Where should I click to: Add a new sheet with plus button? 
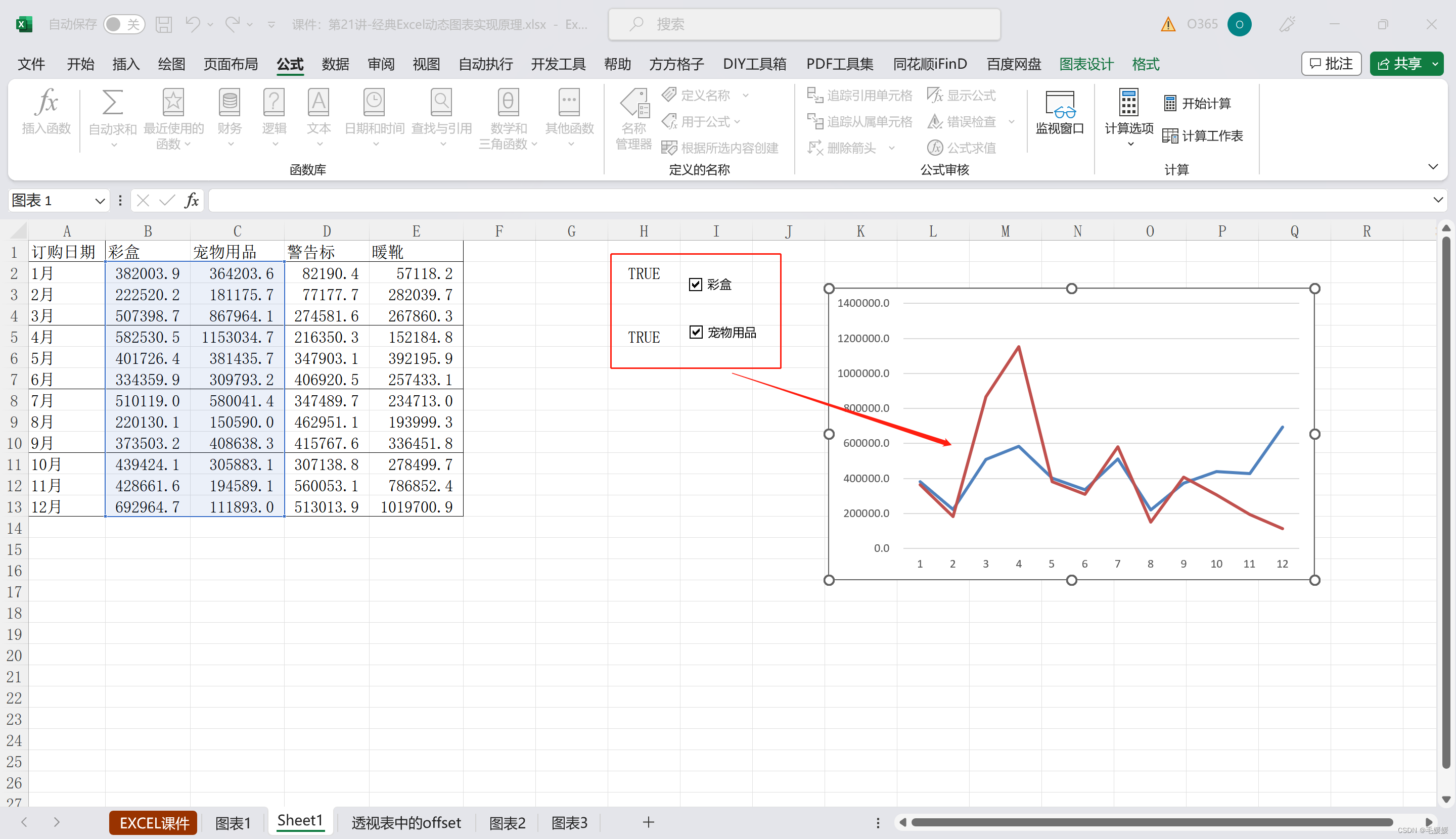point(648,822)
